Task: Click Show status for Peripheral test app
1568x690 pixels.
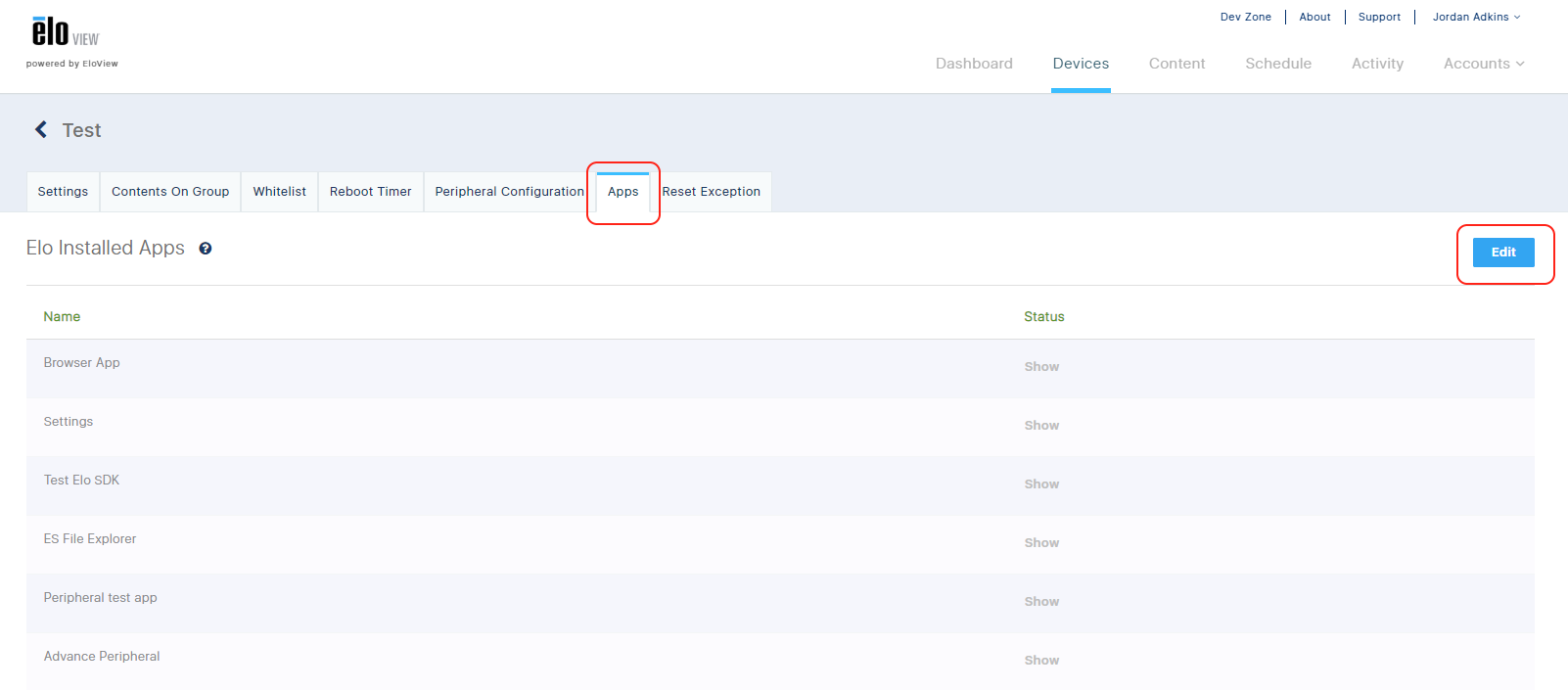Action: pyautogui.click(x=1041, y=602)
